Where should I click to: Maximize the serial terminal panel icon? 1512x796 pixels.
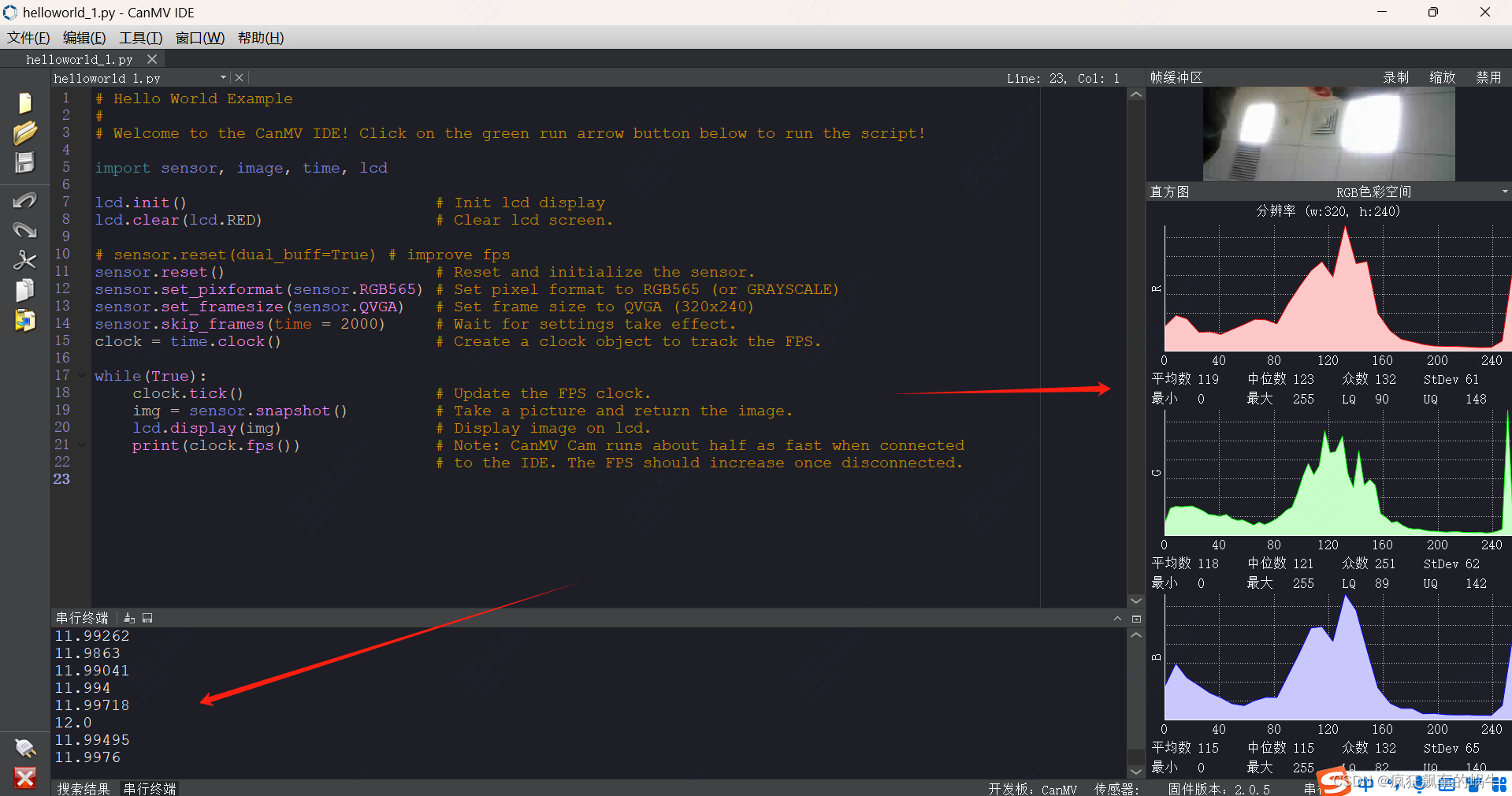tap(1136, 619)
